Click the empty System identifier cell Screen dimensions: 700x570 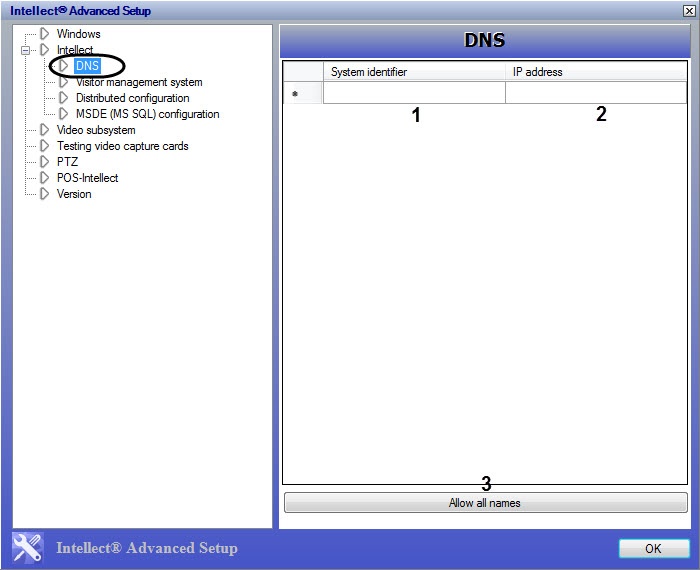click(x=414, y=93)
